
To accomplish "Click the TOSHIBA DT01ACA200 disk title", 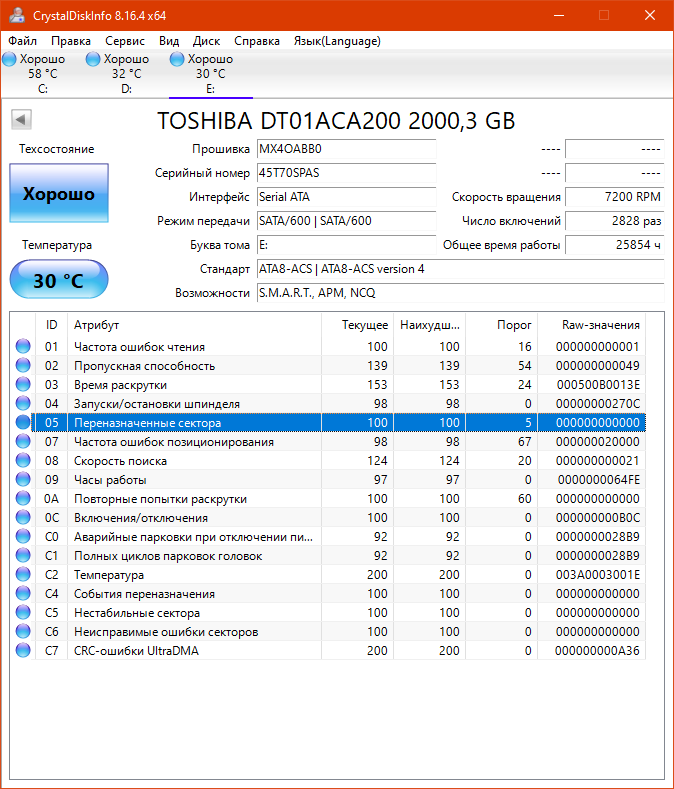I will coord(336,121).
